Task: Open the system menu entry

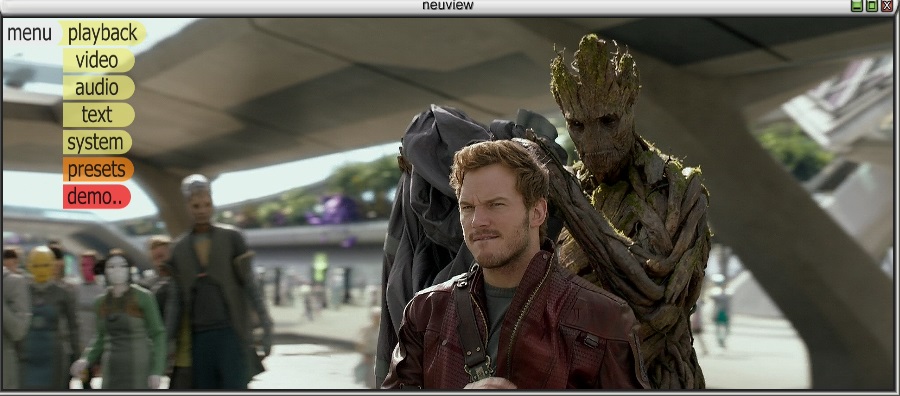Action: pos(97,142)
